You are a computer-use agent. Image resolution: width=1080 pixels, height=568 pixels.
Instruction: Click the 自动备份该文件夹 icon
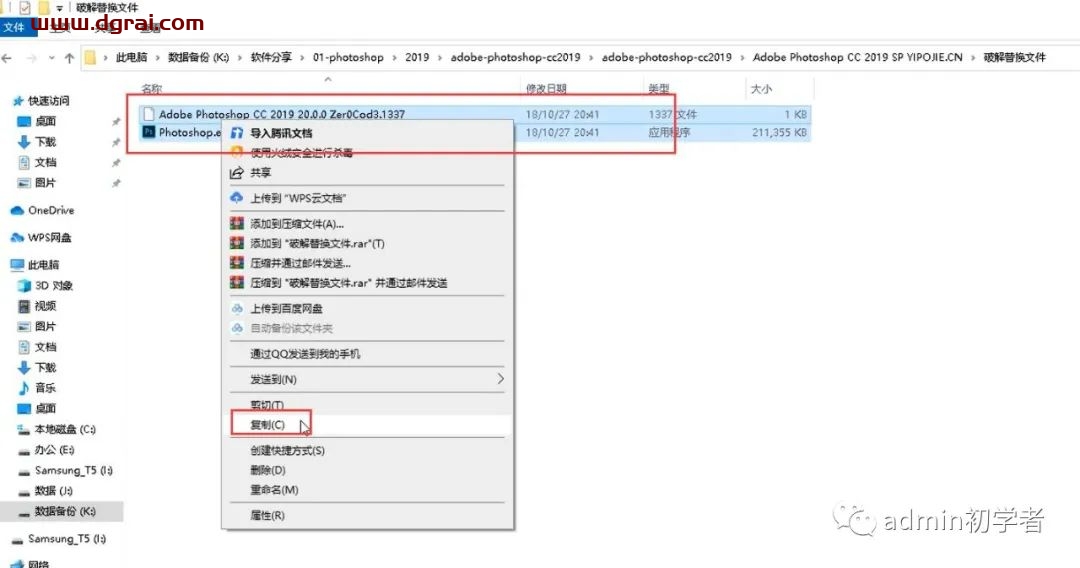click(237, 328)
